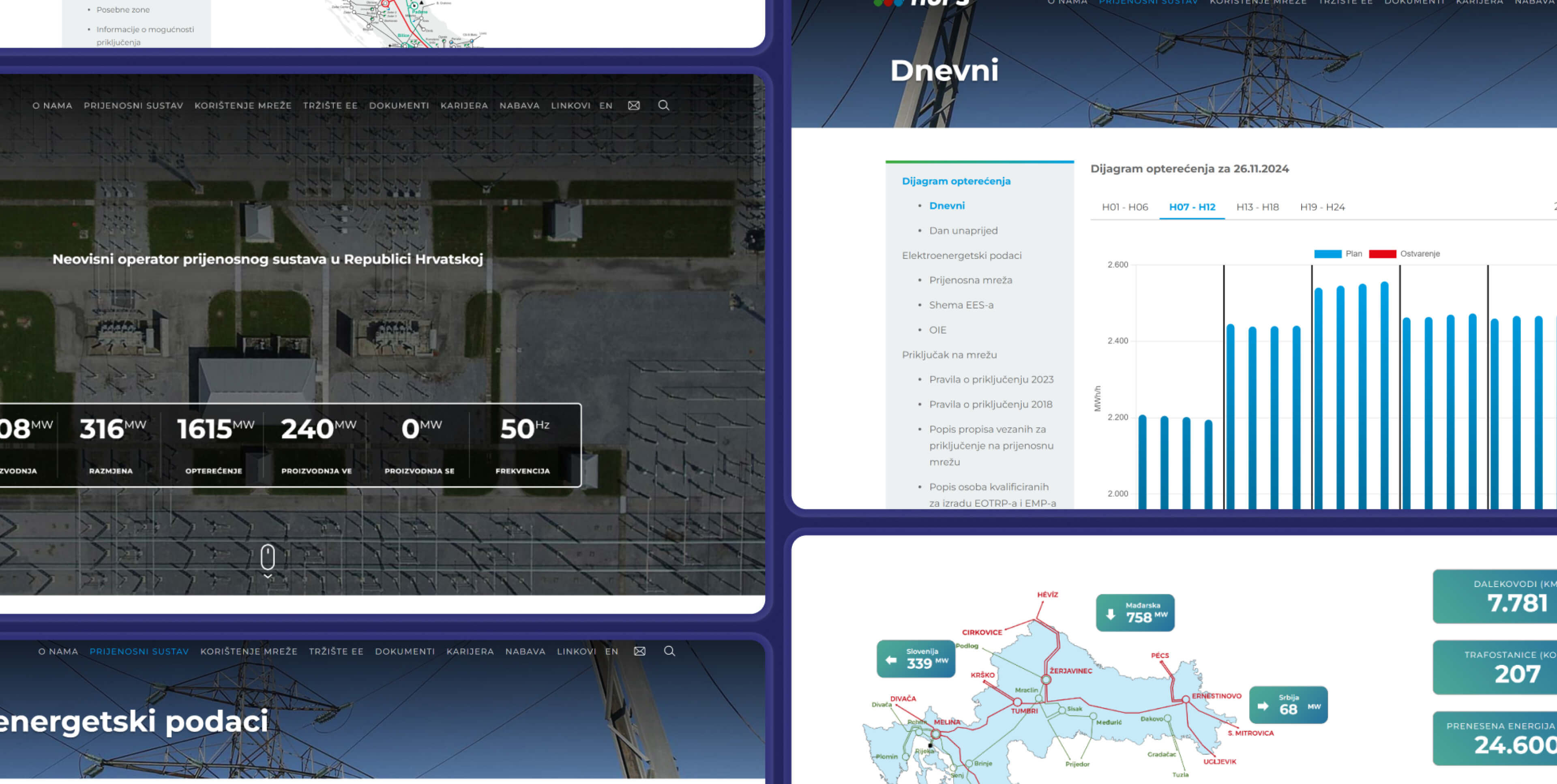Open the search icon in the hero page navbar
Screen dimensions: 1557x784
pos(664,105)
